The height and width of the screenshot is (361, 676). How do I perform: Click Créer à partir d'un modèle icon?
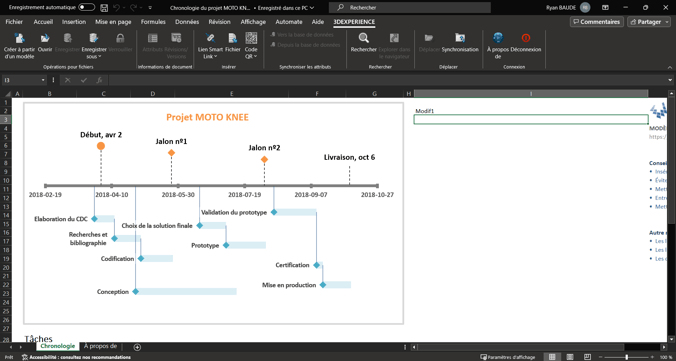(19, 38)
